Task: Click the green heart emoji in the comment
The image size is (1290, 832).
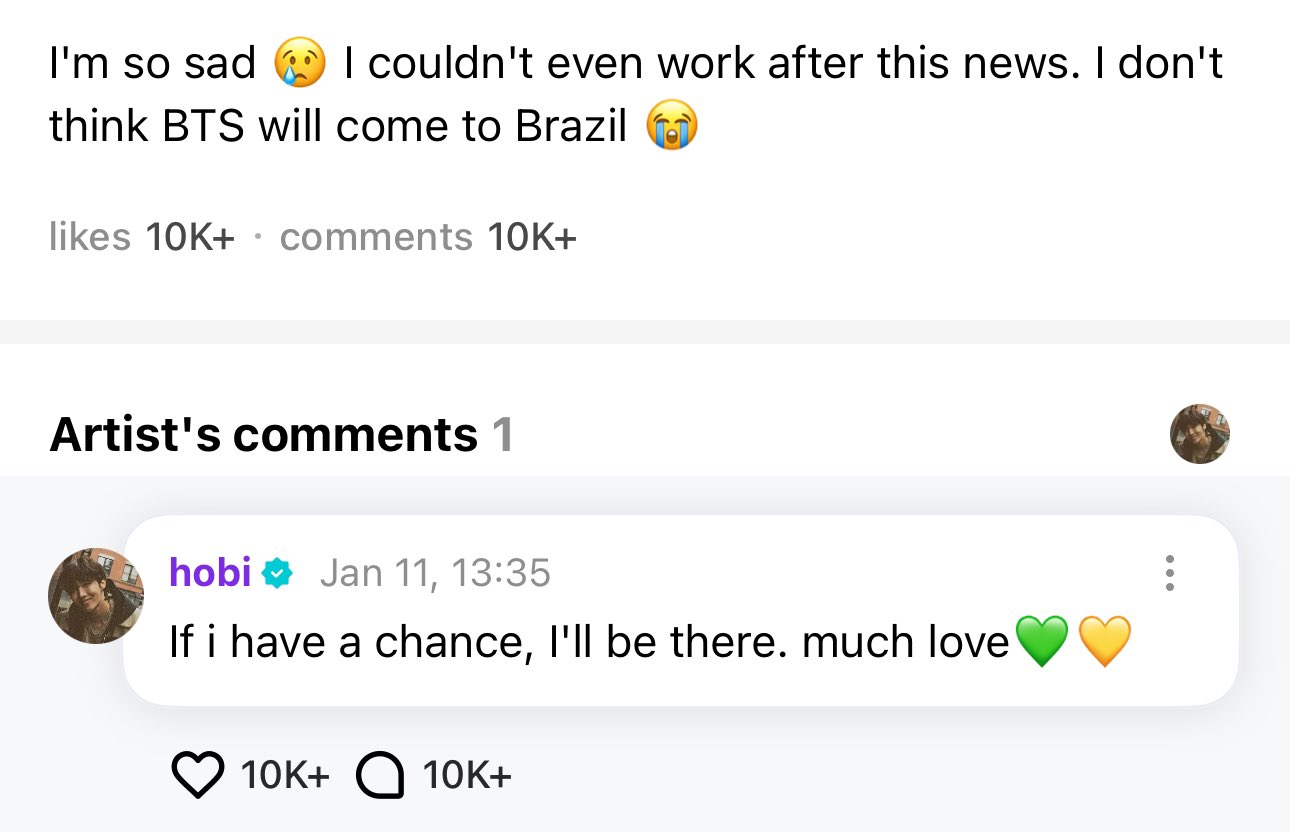Action: coord(1041,642)
